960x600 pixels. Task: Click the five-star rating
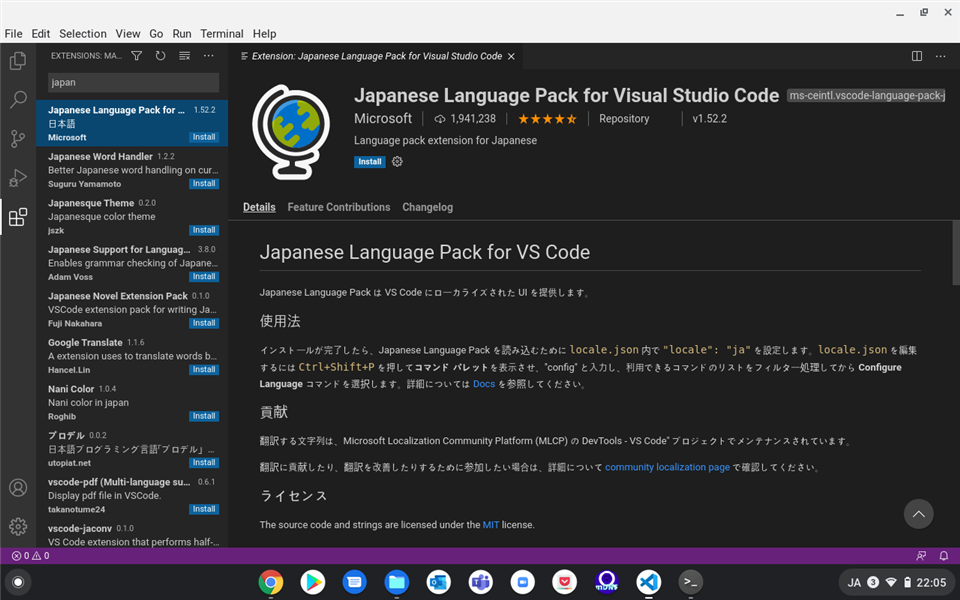pos(547,119)
